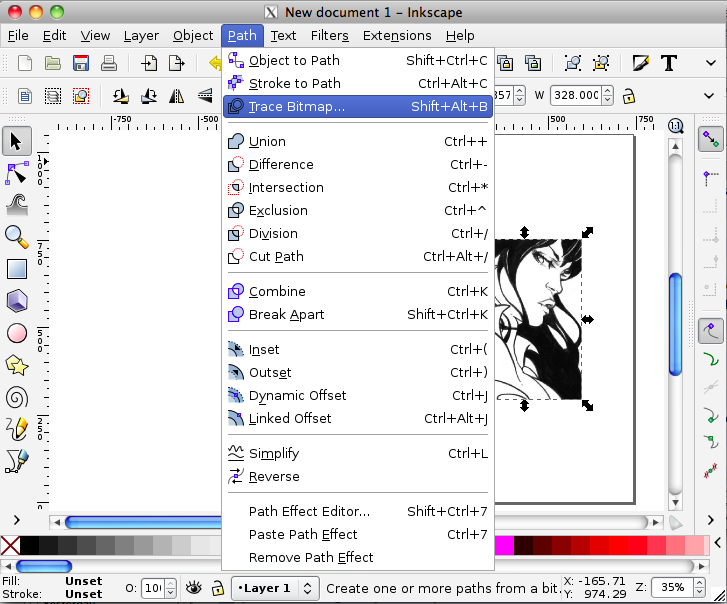
Task: Toggle snap bounding box corners
Action: [711, 176]
